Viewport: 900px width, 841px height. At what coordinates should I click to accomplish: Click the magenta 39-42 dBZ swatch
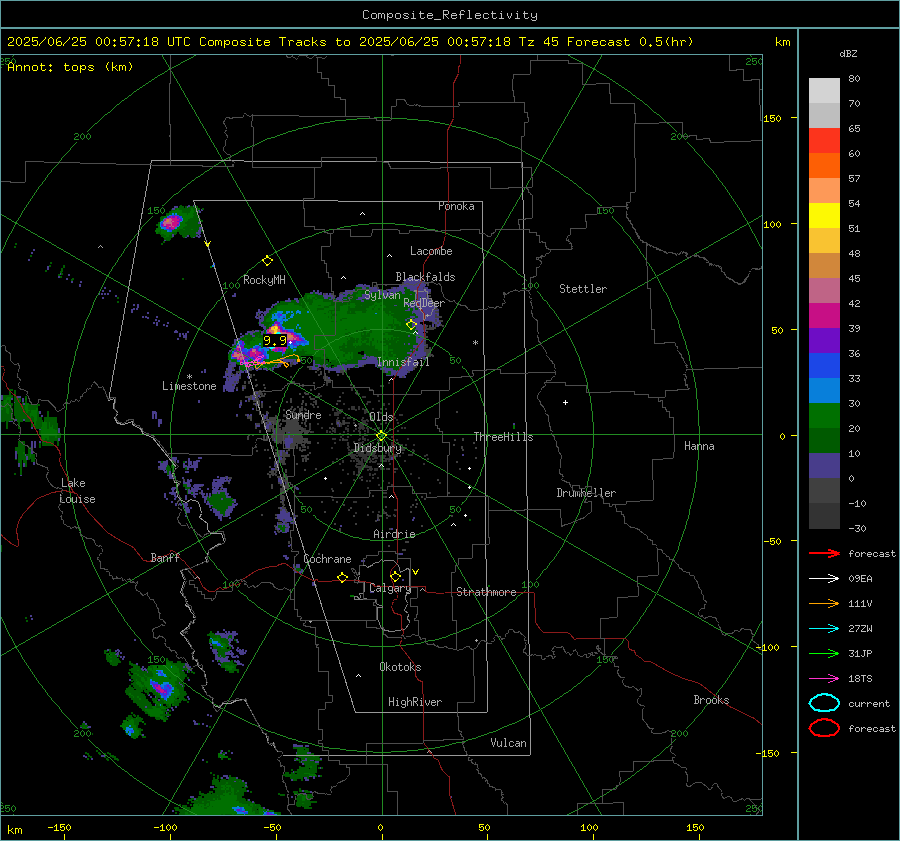tap(824, 316)
